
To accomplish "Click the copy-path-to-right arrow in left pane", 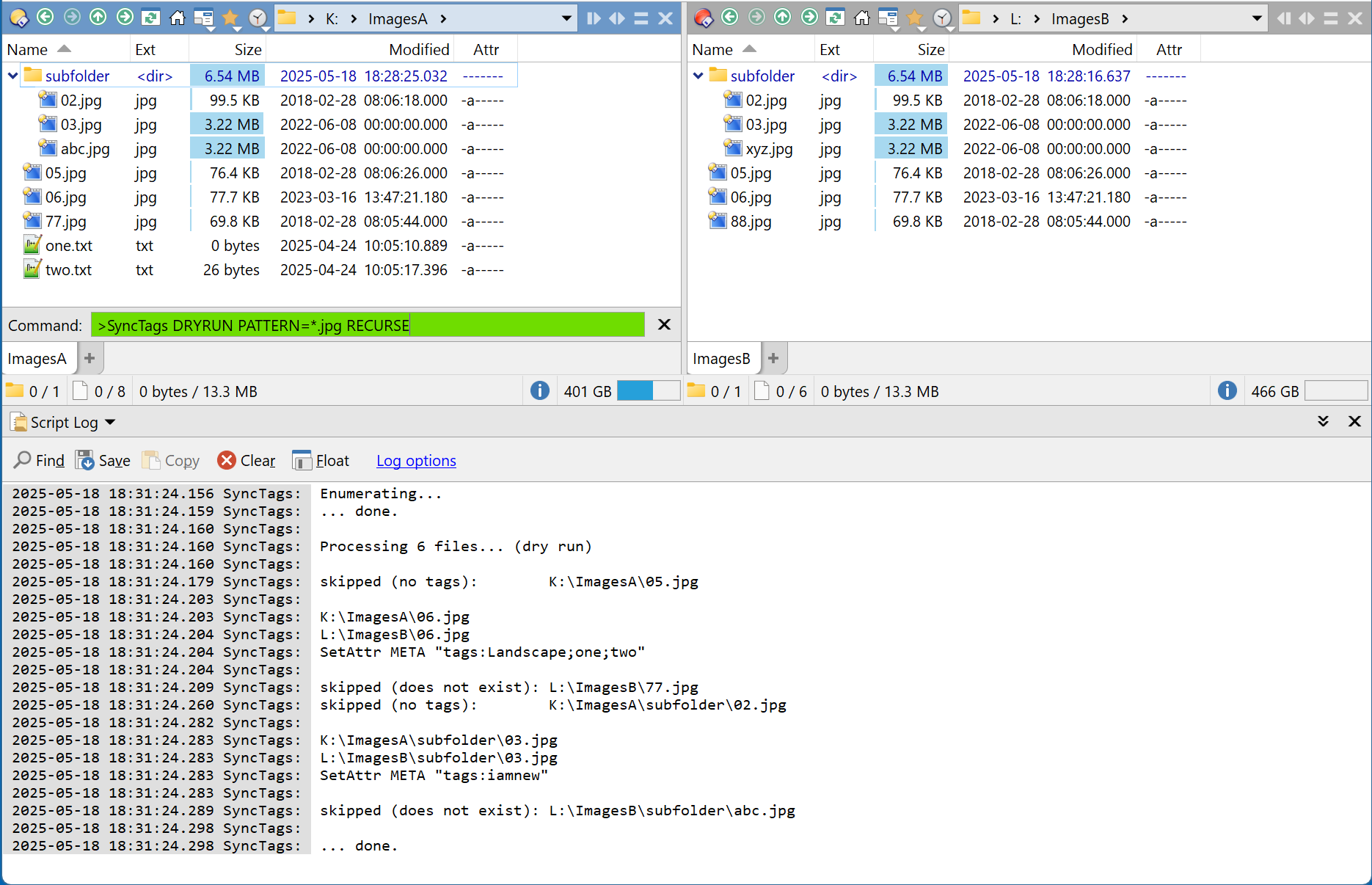I will click(594, 18).
